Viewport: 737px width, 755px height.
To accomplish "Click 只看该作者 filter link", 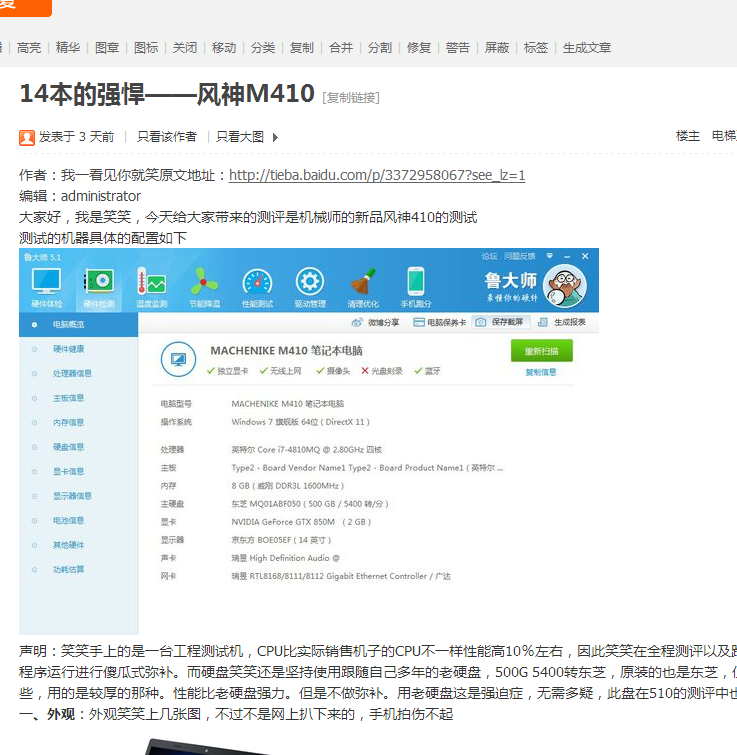I will point(167,137).
